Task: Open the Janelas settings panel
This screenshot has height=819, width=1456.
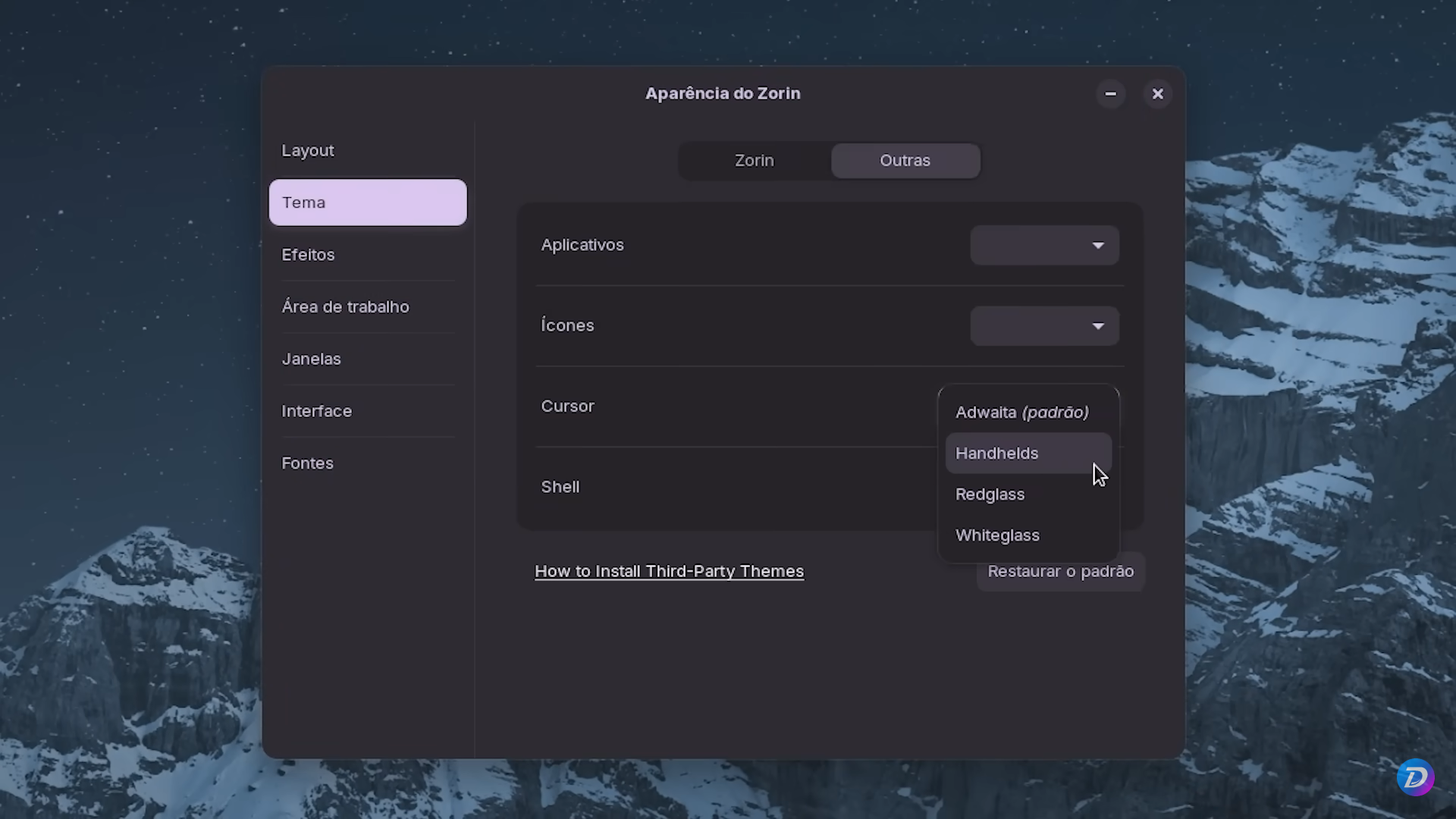Action: 312,358
